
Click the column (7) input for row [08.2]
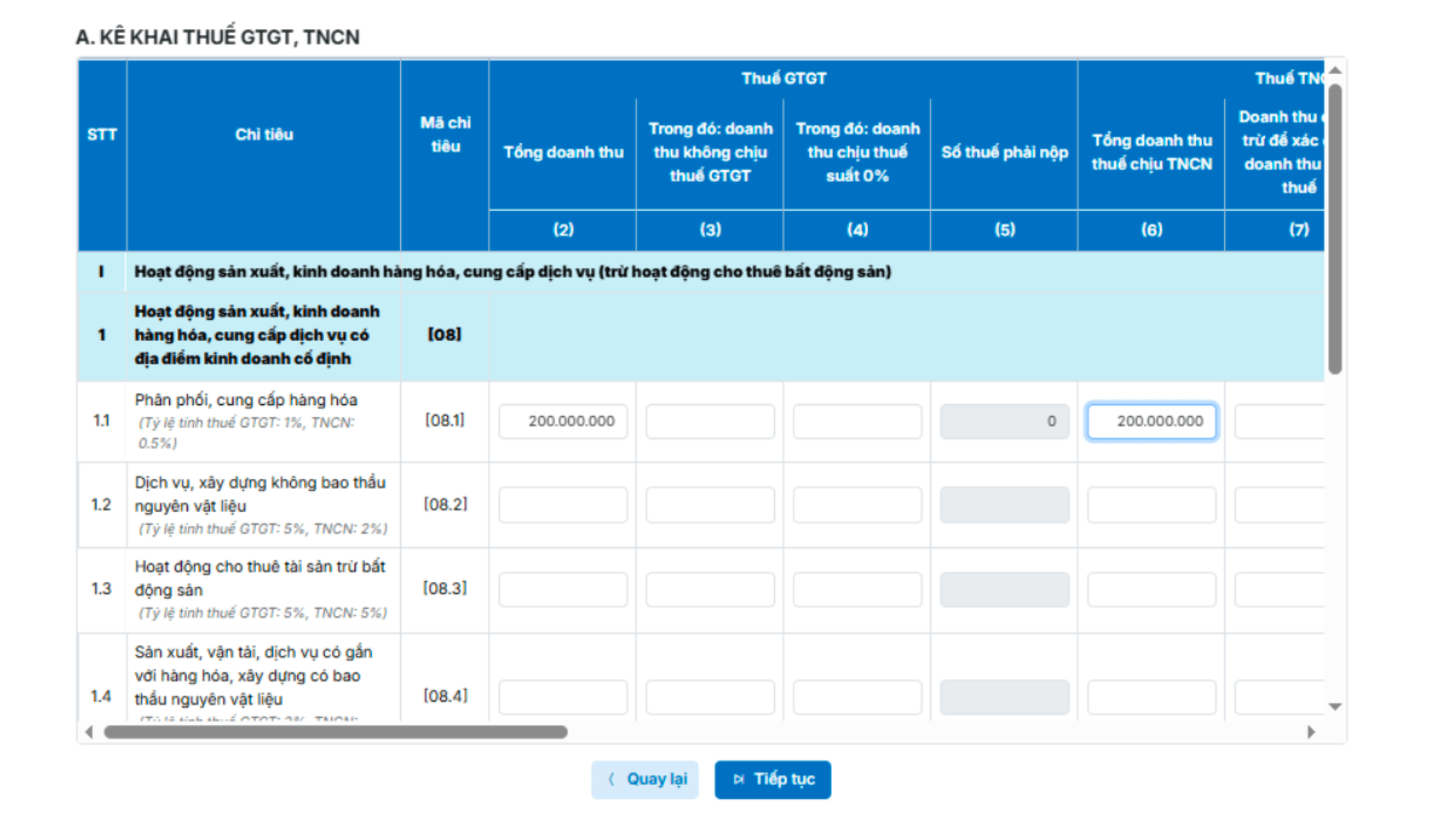point(1280,505)
